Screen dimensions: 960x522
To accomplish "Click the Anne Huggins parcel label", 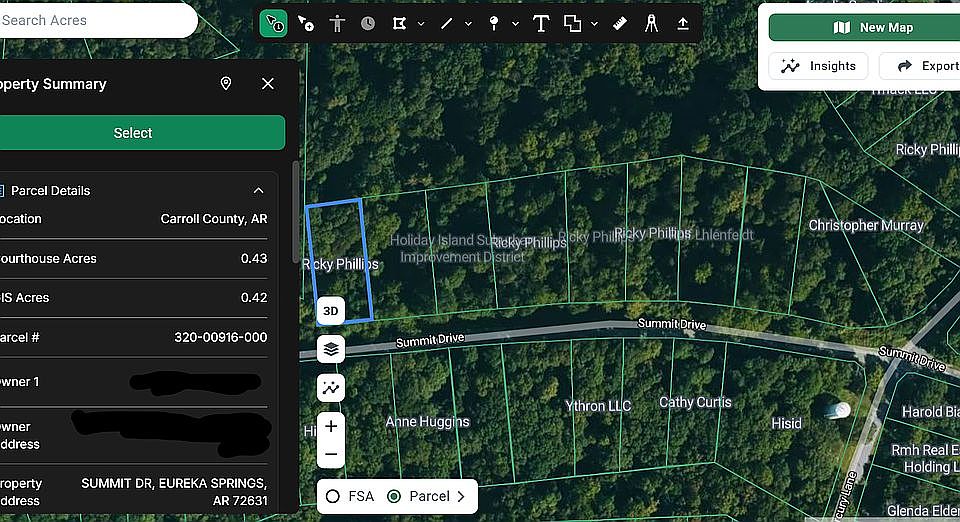I will point(427,422).
